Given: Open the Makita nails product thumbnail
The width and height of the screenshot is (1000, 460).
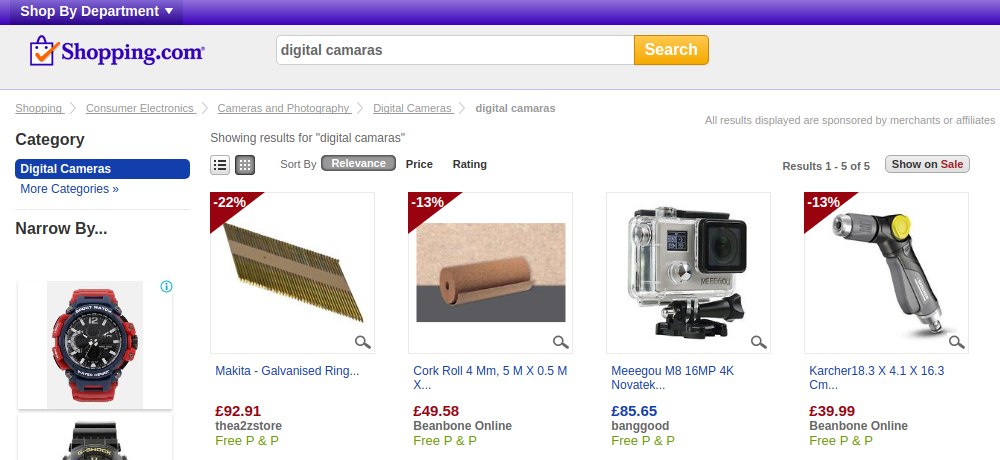Looking at the screenshot, I should [x=293, y=273].
